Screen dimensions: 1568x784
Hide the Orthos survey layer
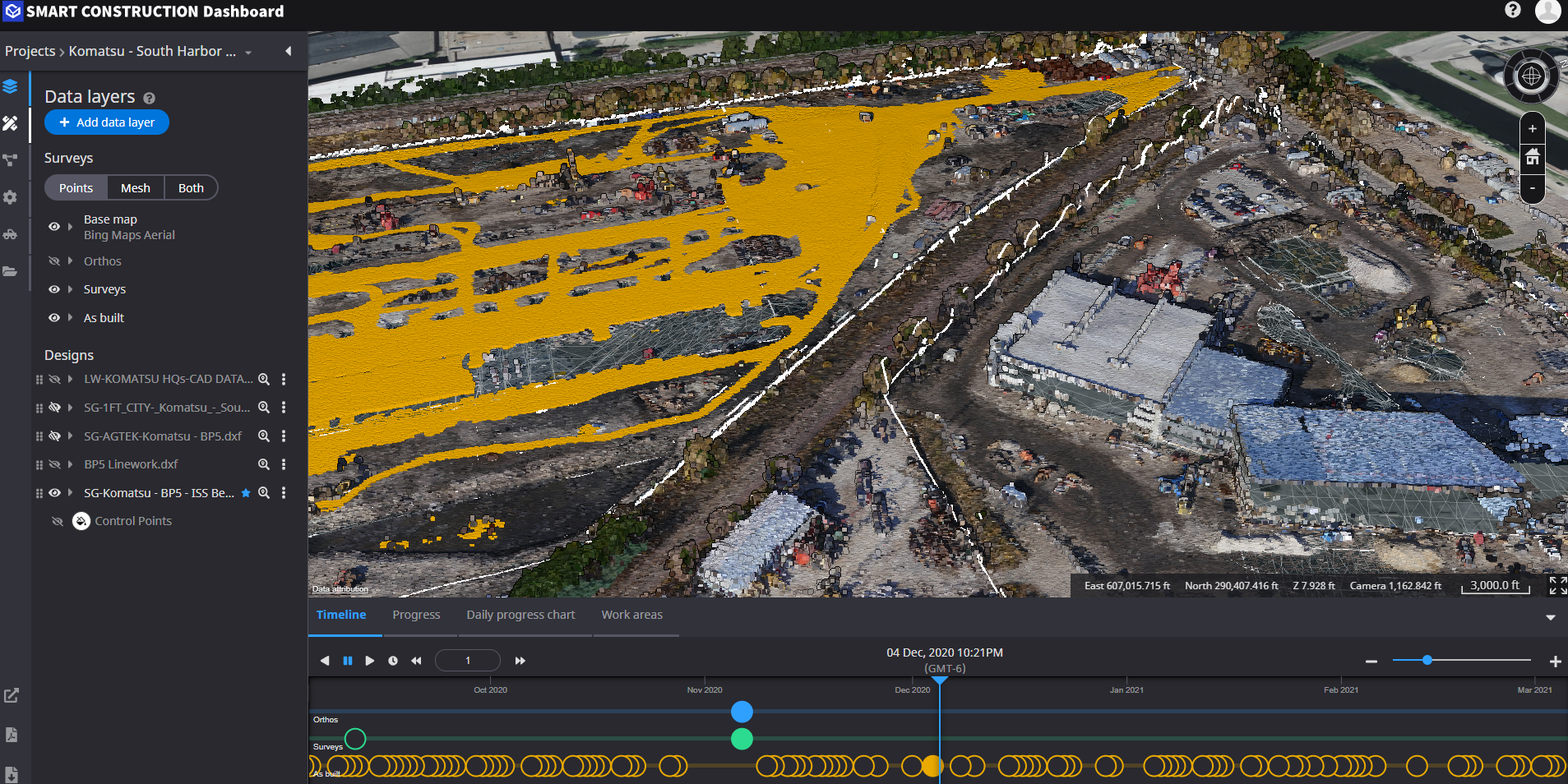click(53, 261)
